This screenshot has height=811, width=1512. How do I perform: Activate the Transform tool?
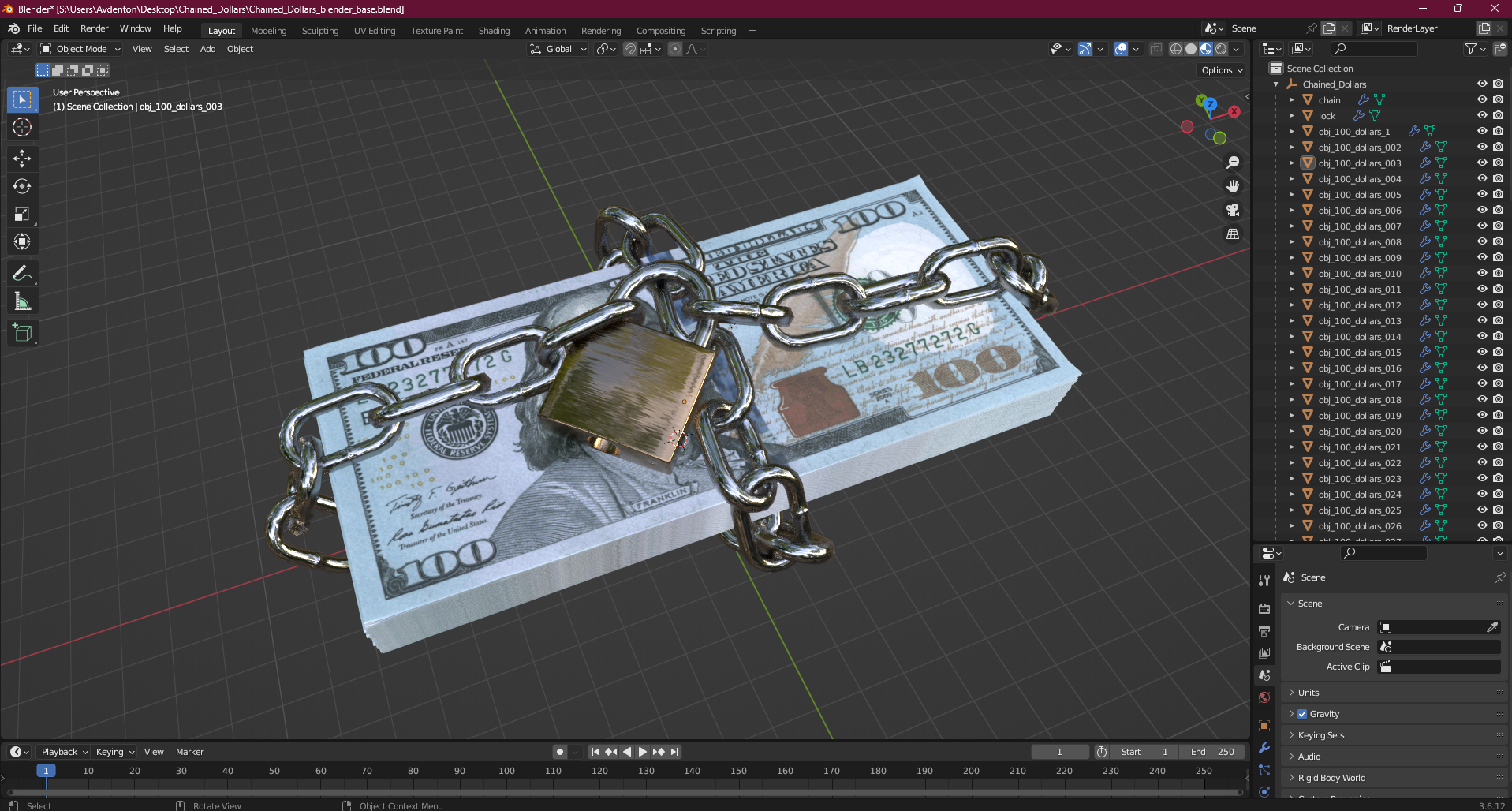pos(22,241)
